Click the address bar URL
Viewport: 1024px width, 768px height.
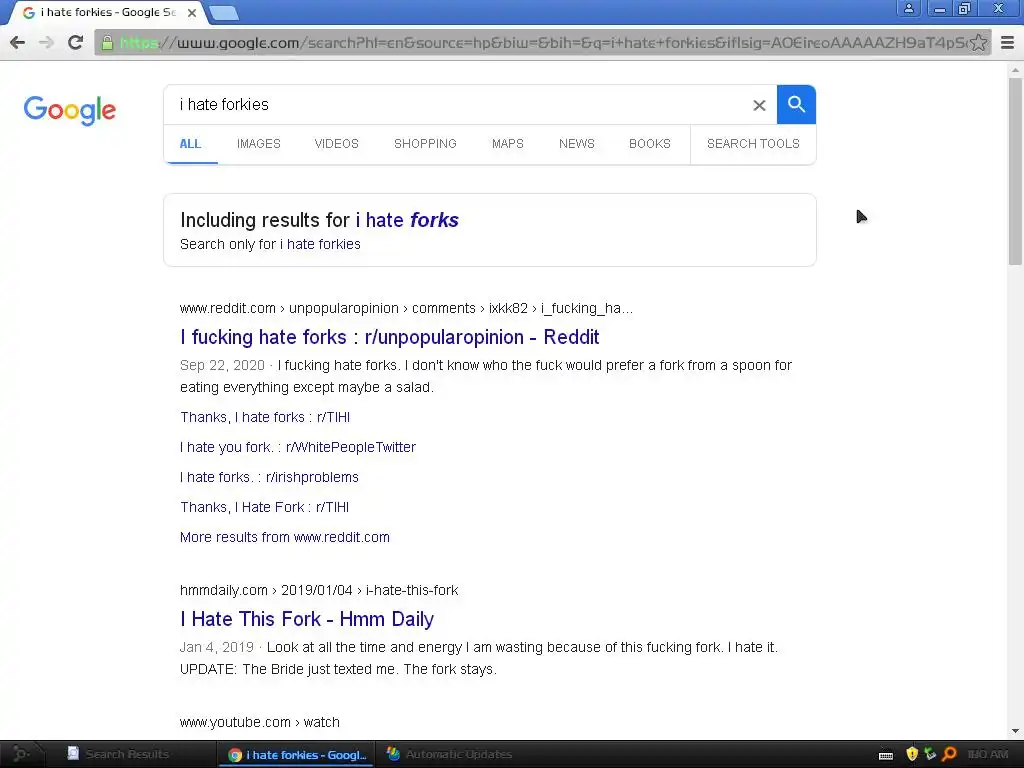(542, 43)
